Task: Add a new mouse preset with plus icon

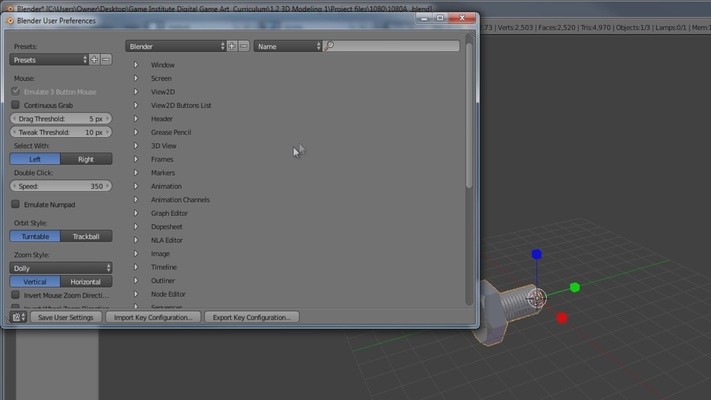Action: 94,59
